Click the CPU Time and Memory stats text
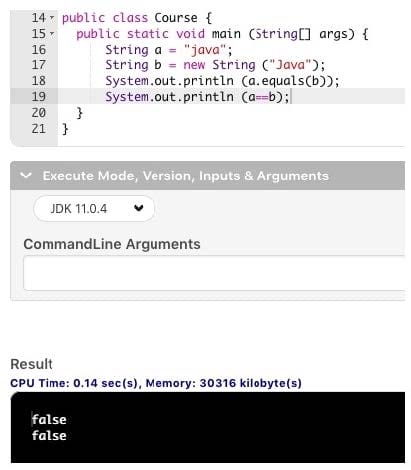This screenshot has height=470, width=411. [156, 383]
